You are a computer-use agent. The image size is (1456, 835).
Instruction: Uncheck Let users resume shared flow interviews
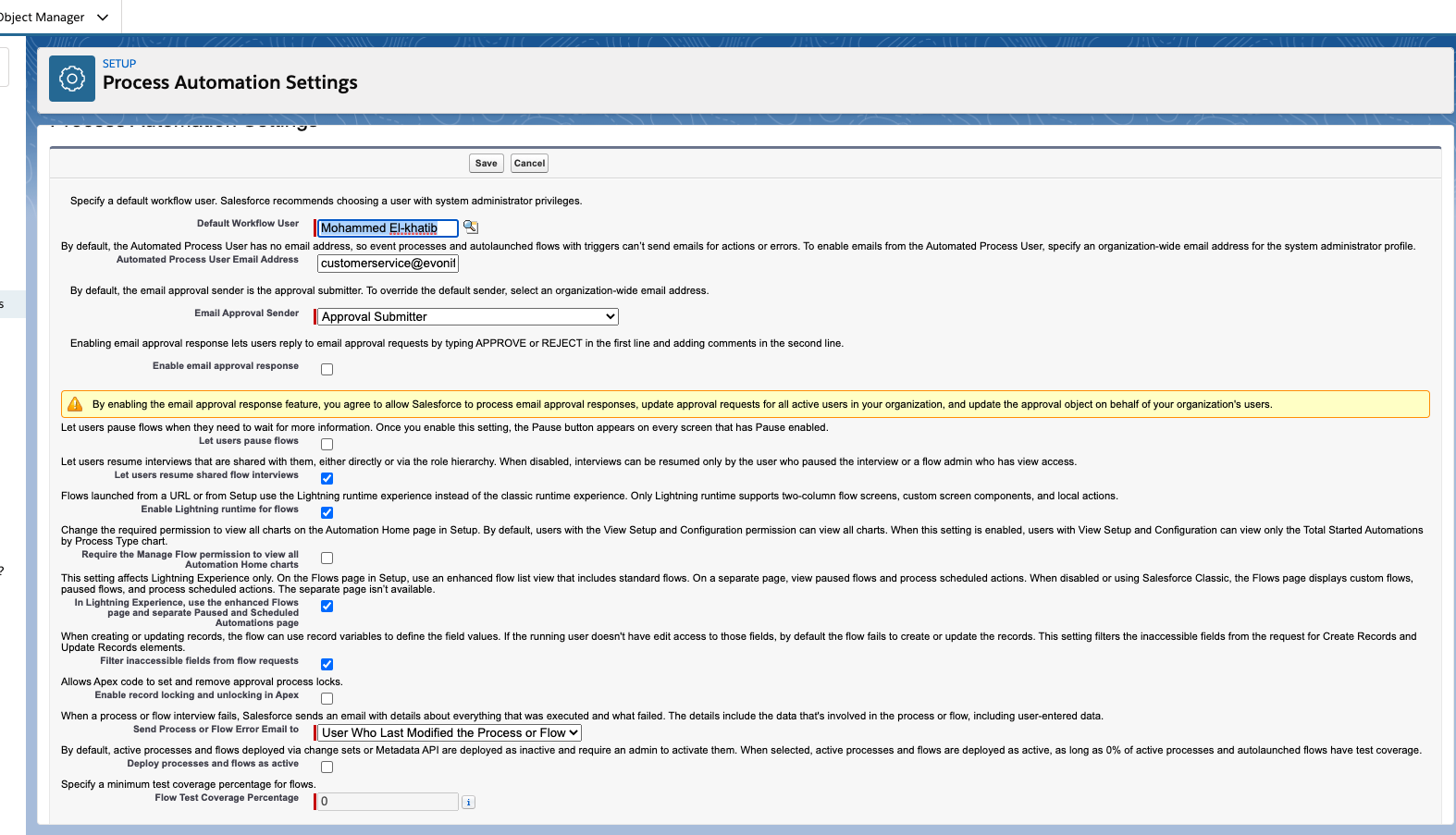pos(327,479)
